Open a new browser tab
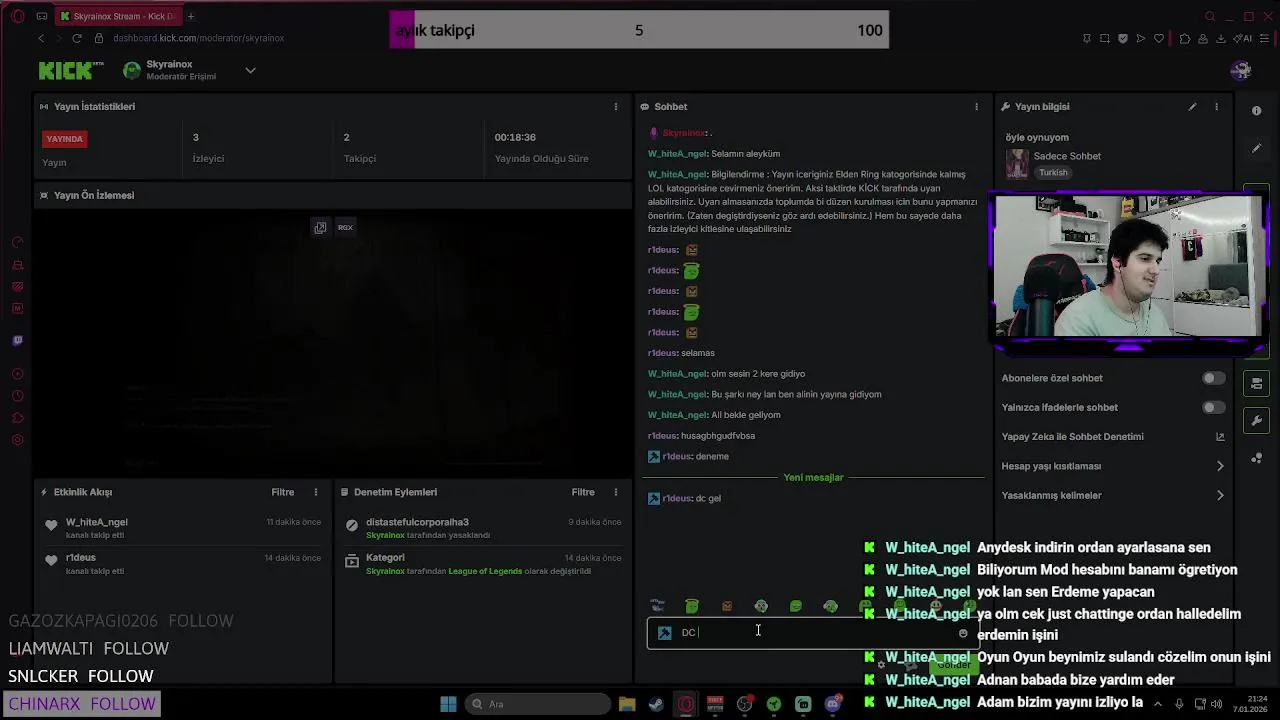 (x=191, y=16)
